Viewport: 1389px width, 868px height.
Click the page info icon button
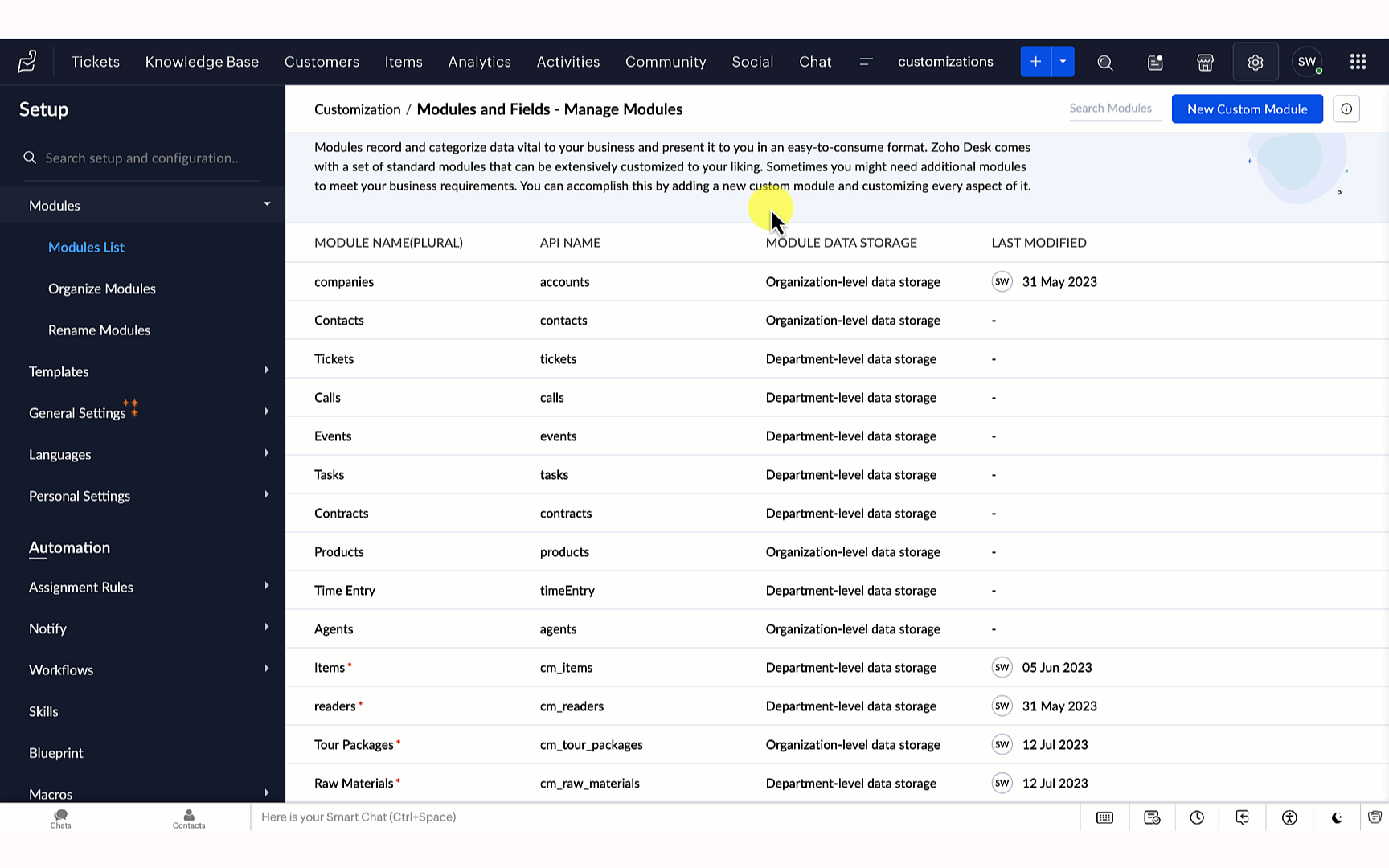[1346, 109]
